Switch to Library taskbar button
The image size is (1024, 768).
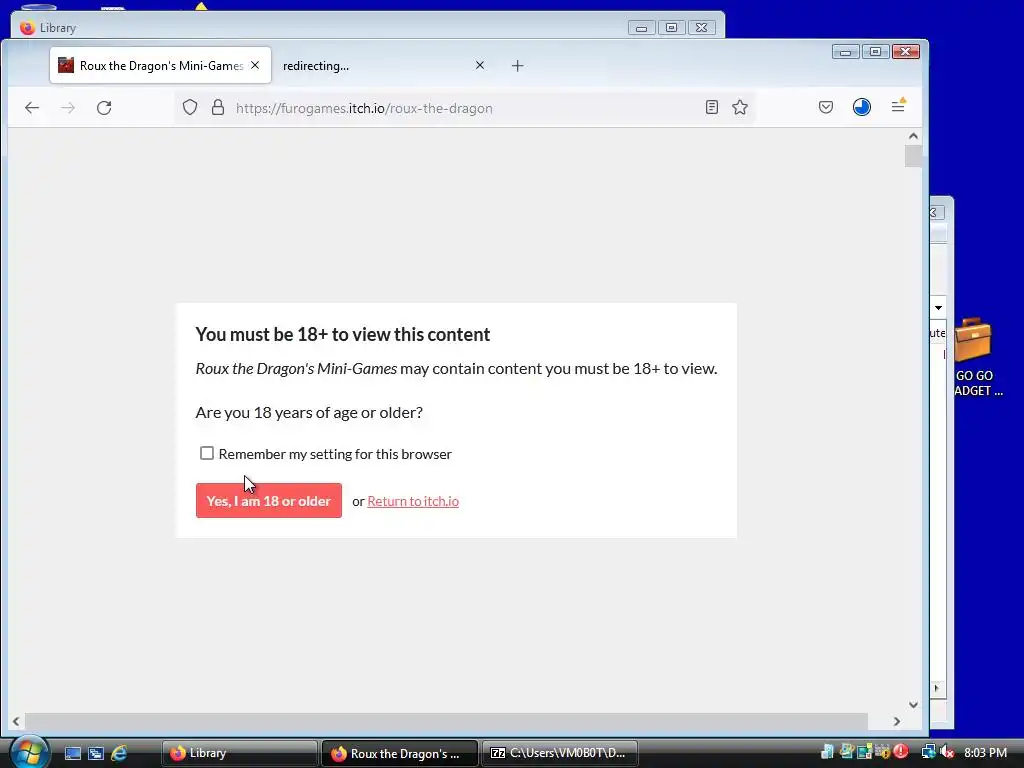239,753
